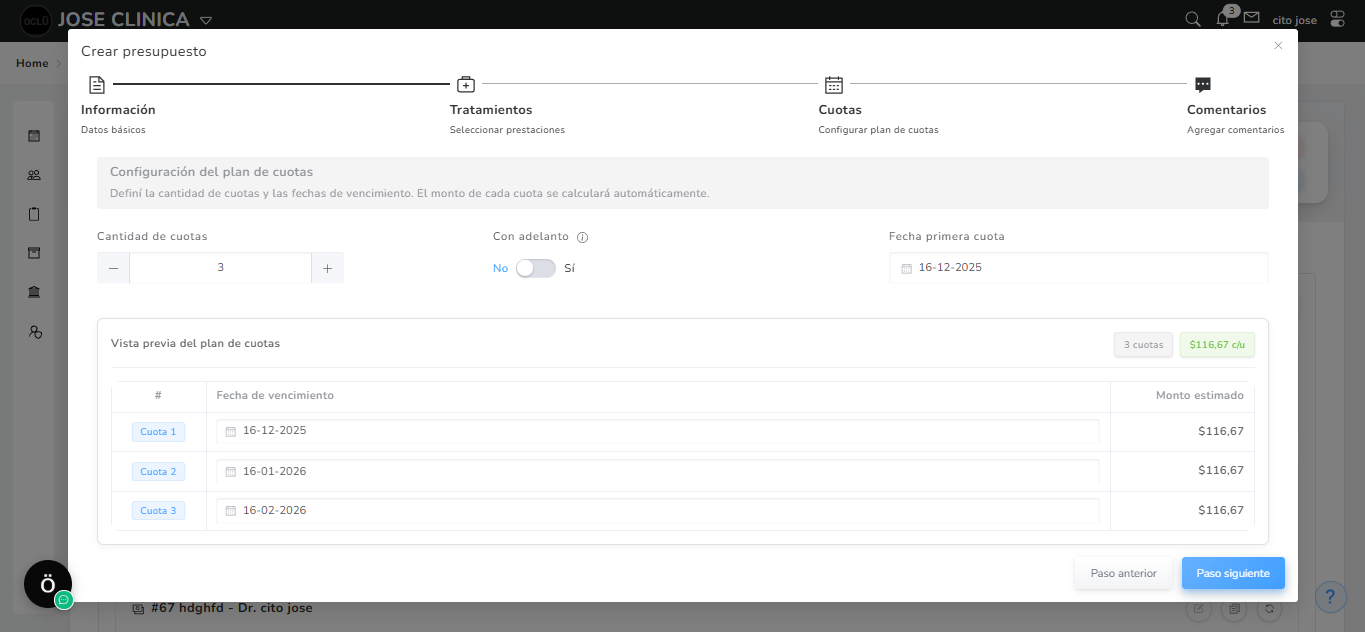The image size is (1365, 632).
Task: Click the Cuota 1 amount $116,67
Action: [x=1221, y=432]
